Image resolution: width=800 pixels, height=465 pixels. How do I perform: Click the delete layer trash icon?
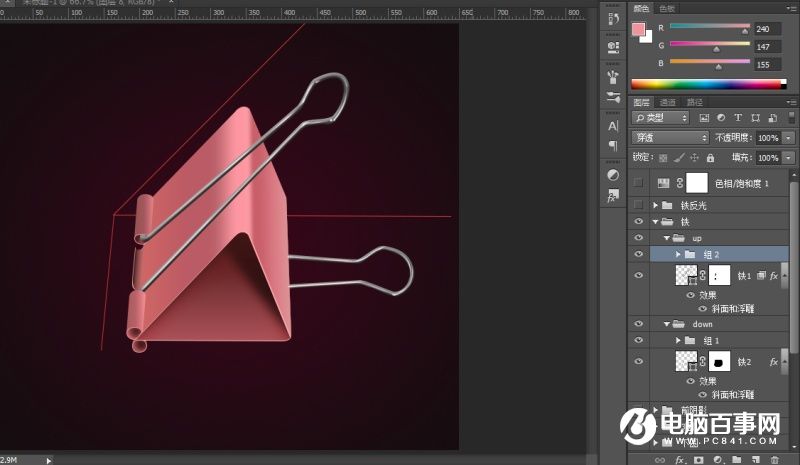tap(774, 460)
